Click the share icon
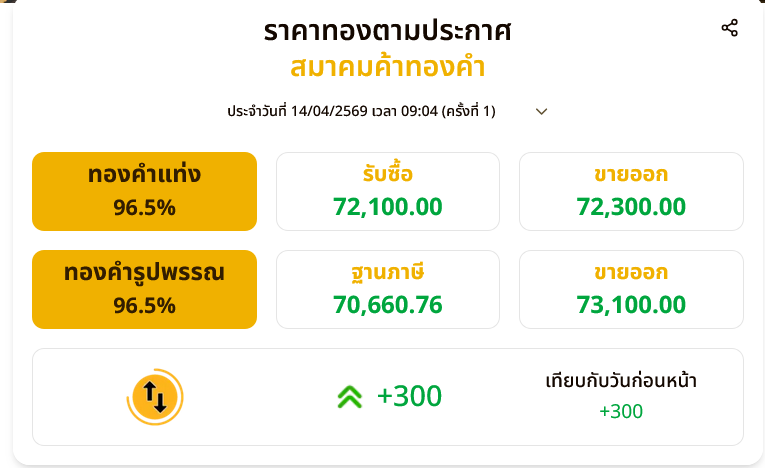The height and width of the screenshot is (468, 765). [729, 28]
